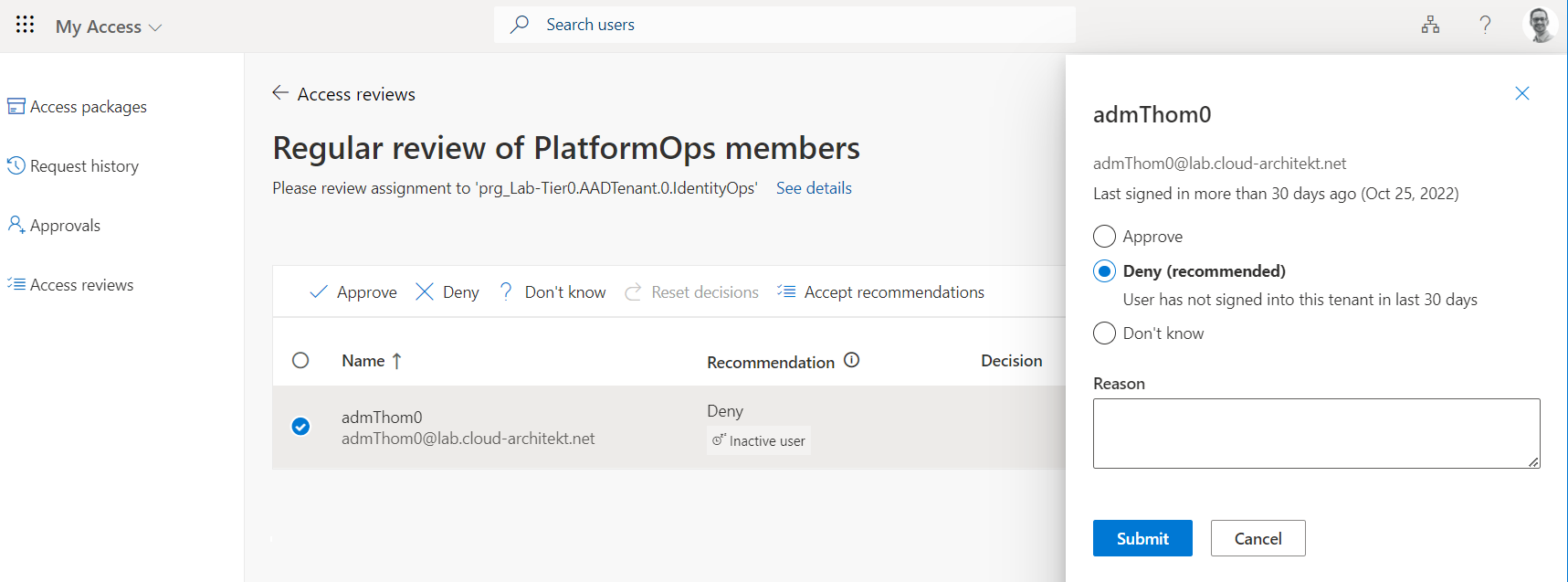Select the Don't know radio option
Viewport: 1568px width, 582px height.
pos(1104,333)
